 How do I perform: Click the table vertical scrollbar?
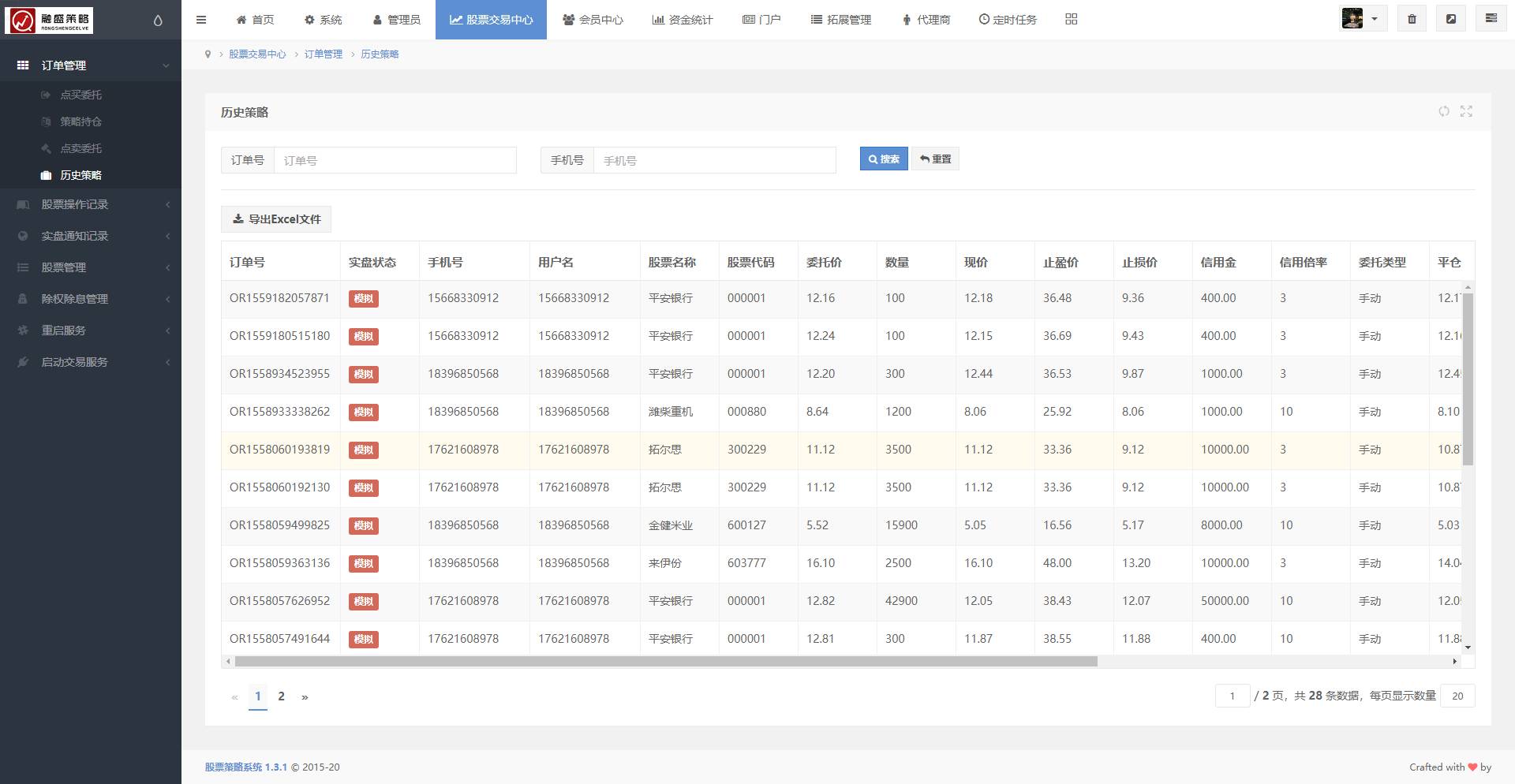[x=1468, y=379]
